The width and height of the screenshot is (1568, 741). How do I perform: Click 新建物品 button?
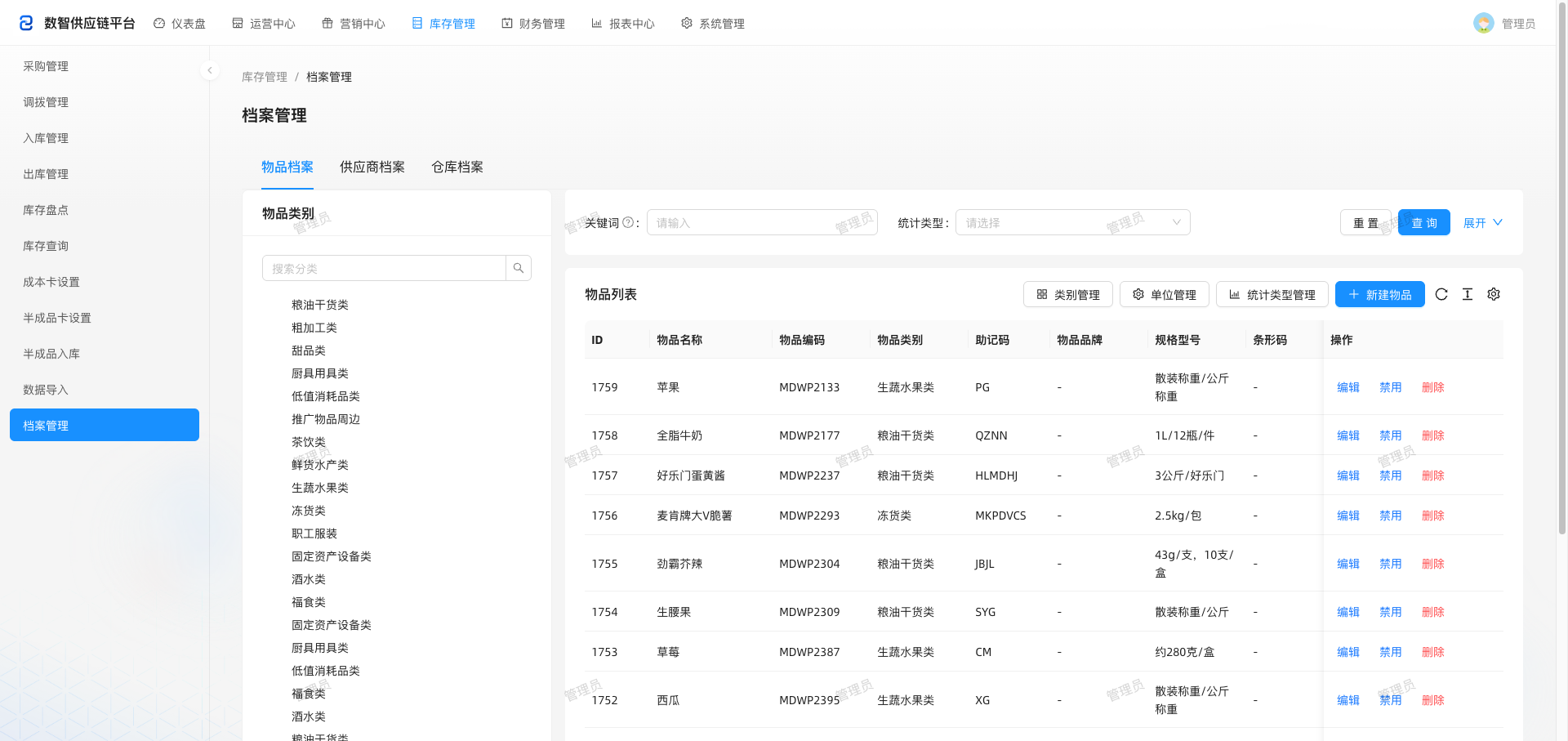point(1380,294)
